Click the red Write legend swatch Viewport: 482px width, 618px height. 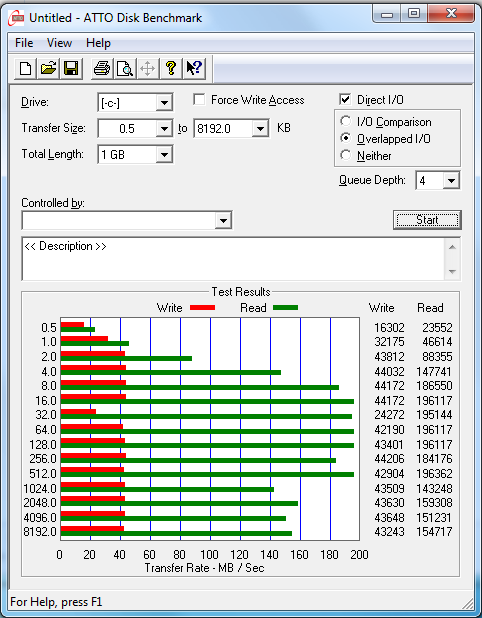coord(203,307)
